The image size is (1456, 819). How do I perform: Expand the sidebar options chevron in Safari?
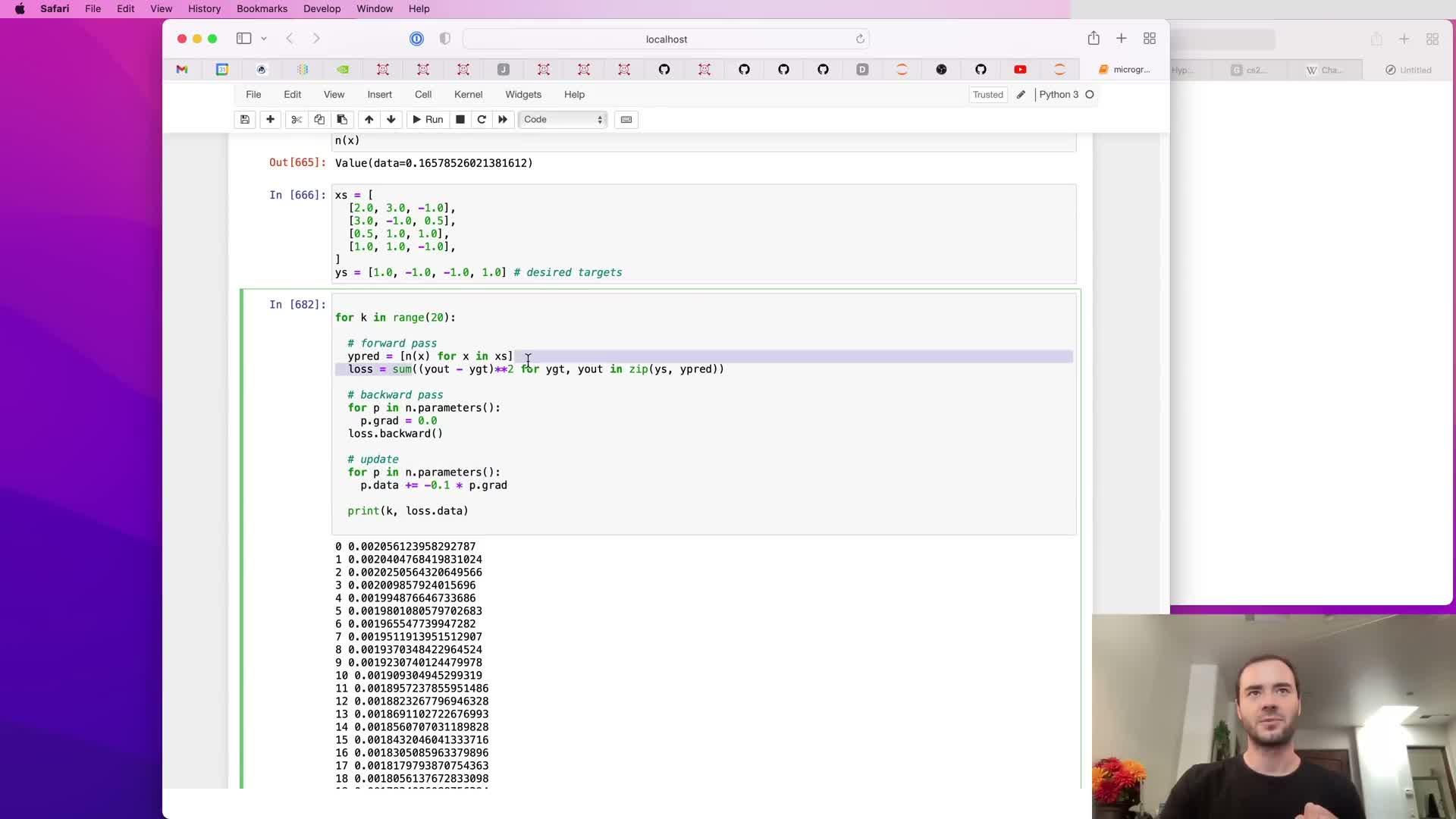[x=264, y=39]
